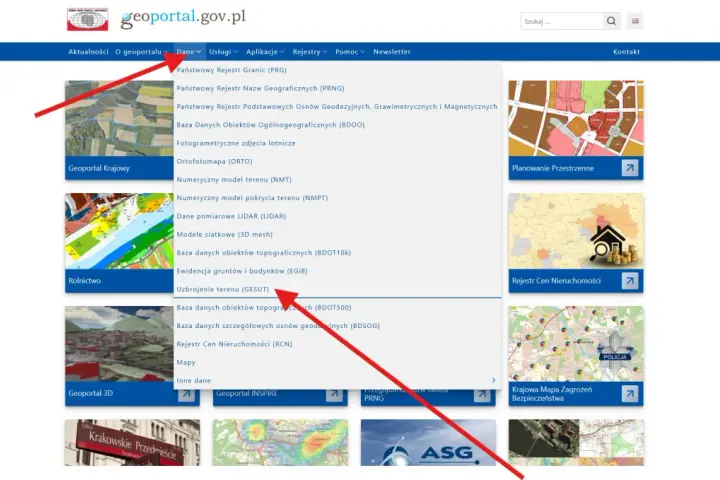Select the Mapy menu entry

point(186,362)
